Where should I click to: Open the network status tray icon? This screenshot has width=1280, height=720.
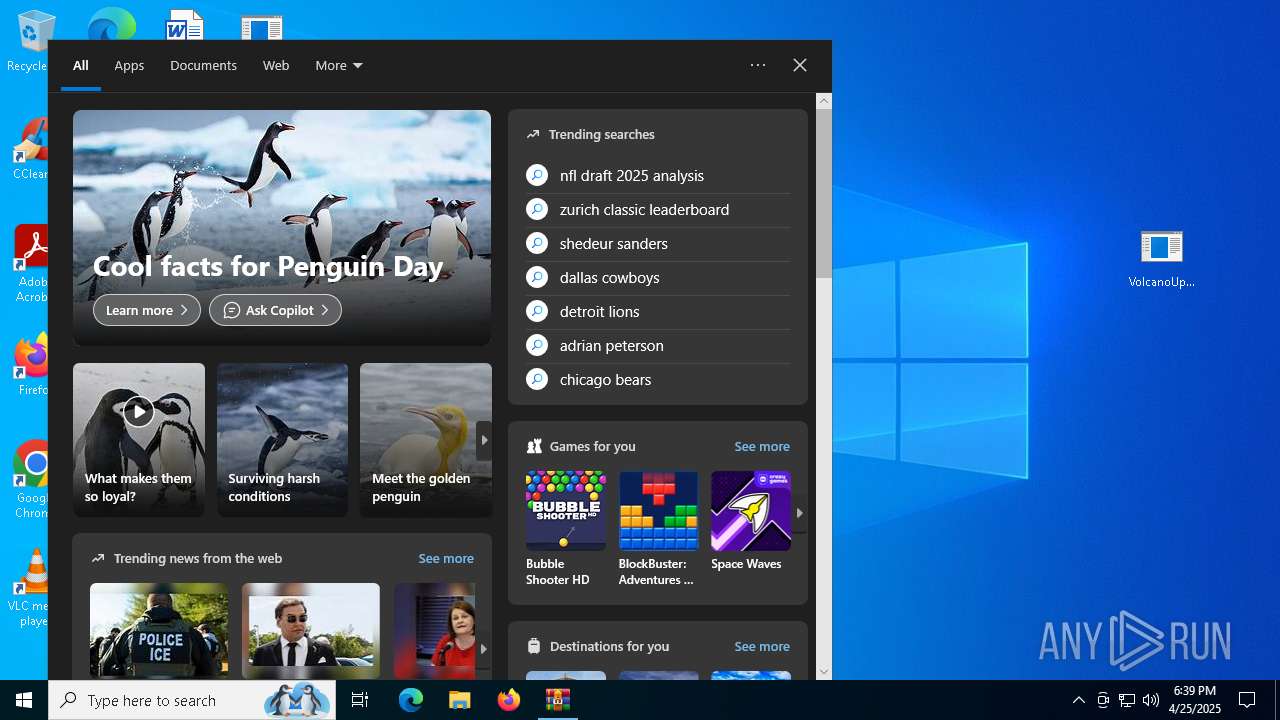[1127, 700]
